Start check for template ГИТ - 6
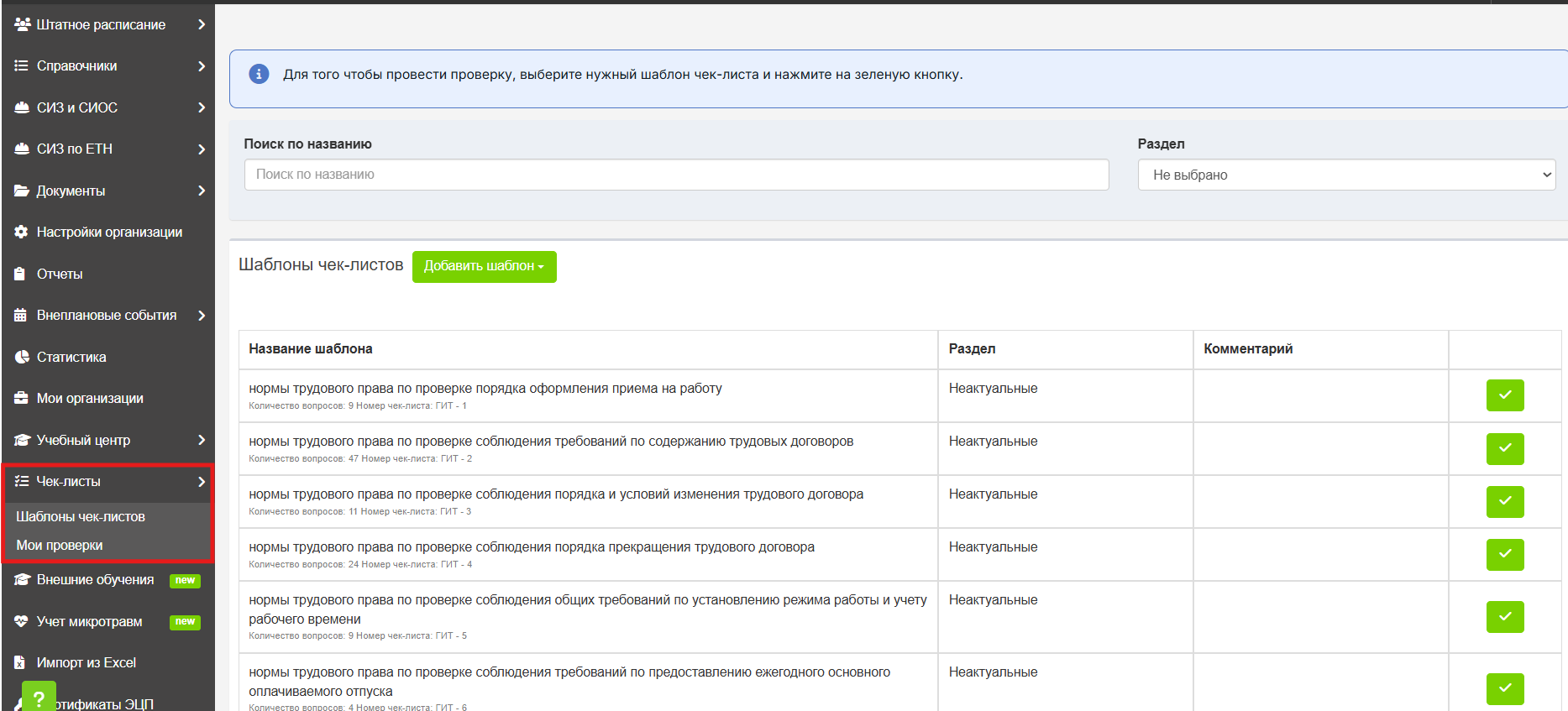Image resolution: width=1568 pixels, height=711 pixels. (x=1505, y=688)
